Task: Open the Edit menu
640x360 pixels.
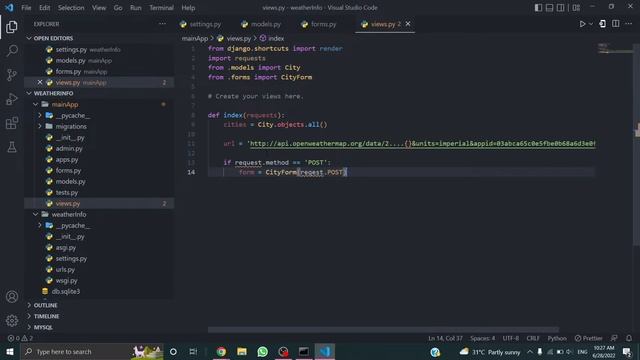Action: tap(44, 8)
